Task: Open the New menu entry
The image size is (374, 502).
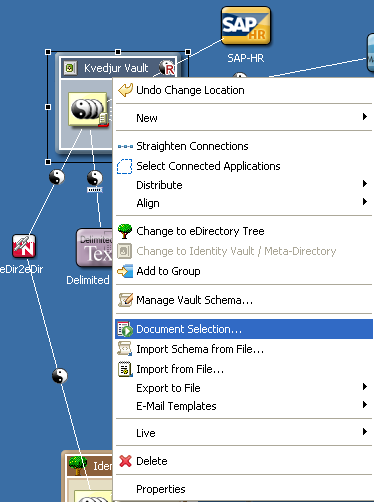Action: pyautogui.click(x=244, y=118)
